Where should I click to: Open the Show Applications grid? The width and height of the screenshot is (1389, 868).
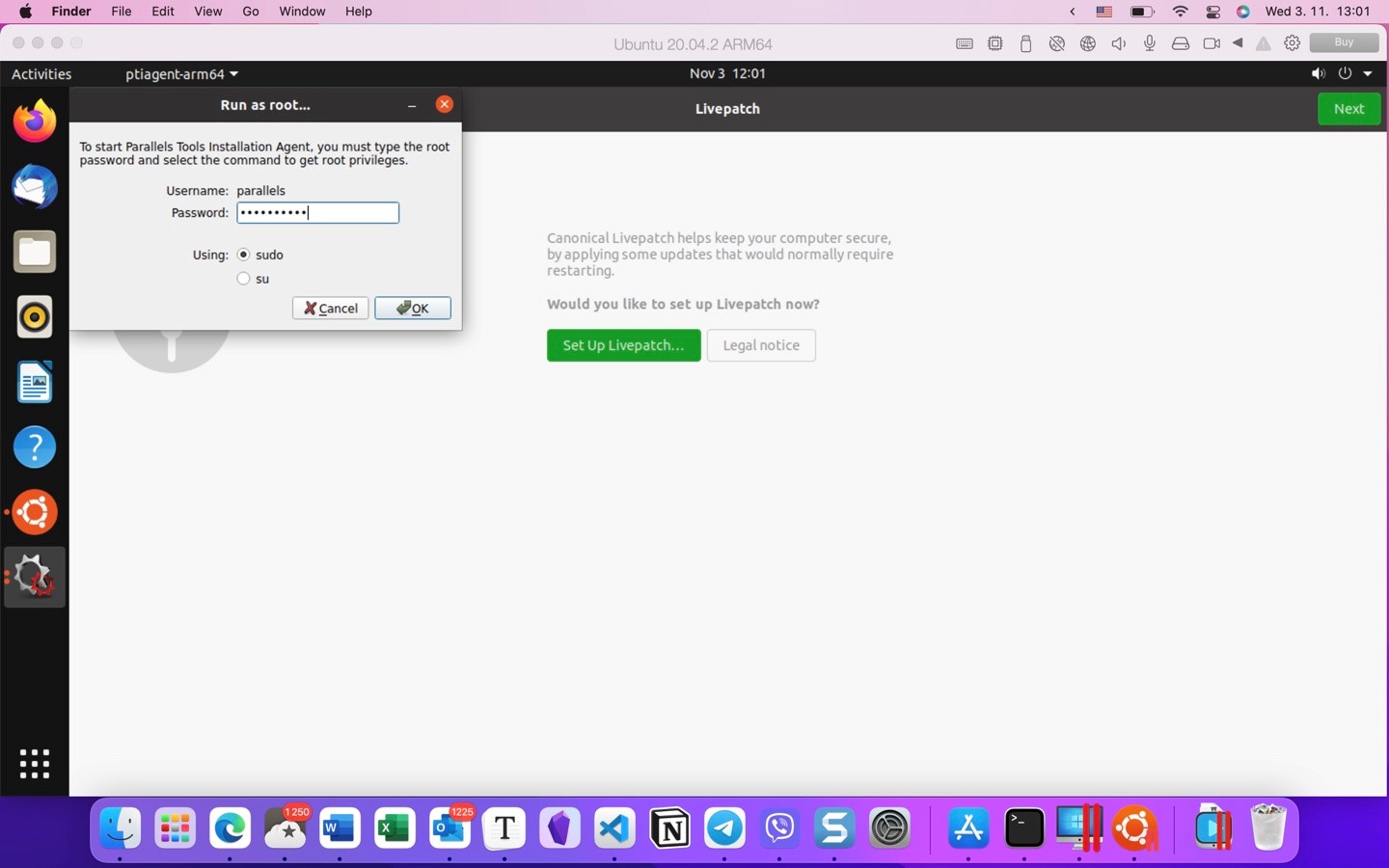pyautogui.click(x=34, y=763)
